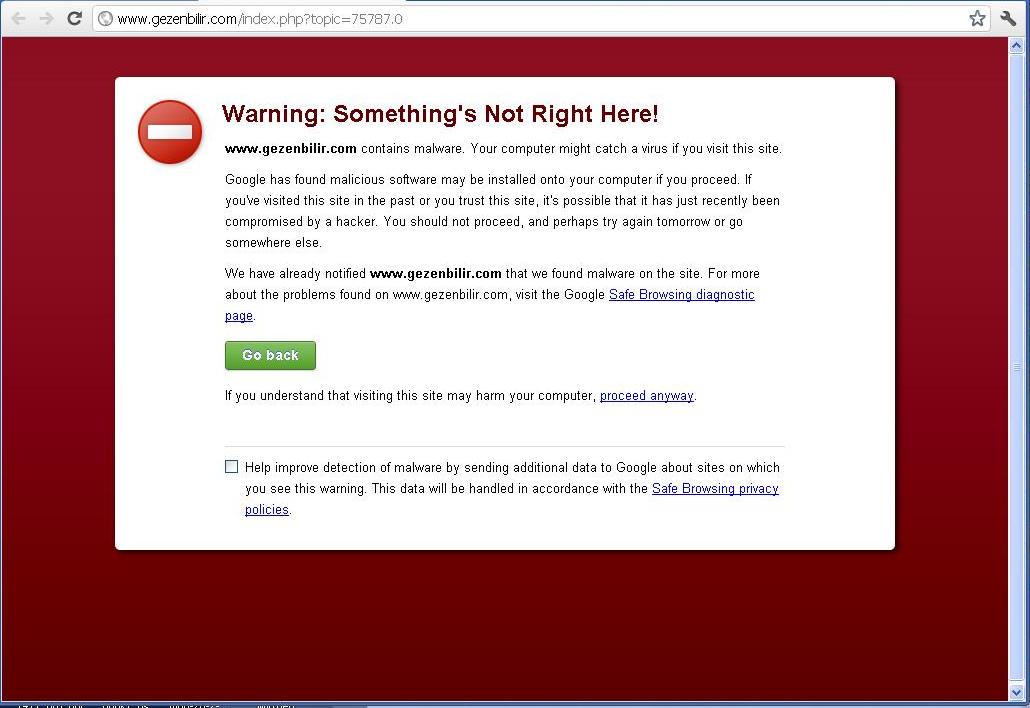
Task: Click the globe site info icon
Action: point(105,18)
